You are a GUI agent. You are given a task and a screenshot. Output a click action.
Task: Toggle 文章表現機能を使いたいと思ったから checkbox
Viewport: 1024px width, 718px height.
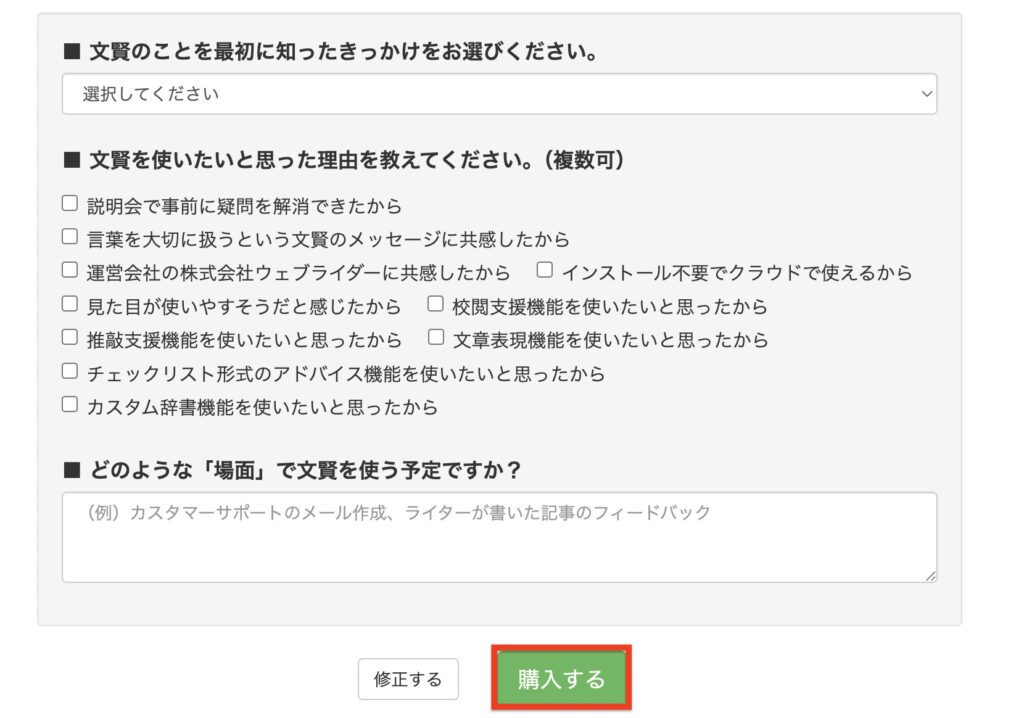436,338
